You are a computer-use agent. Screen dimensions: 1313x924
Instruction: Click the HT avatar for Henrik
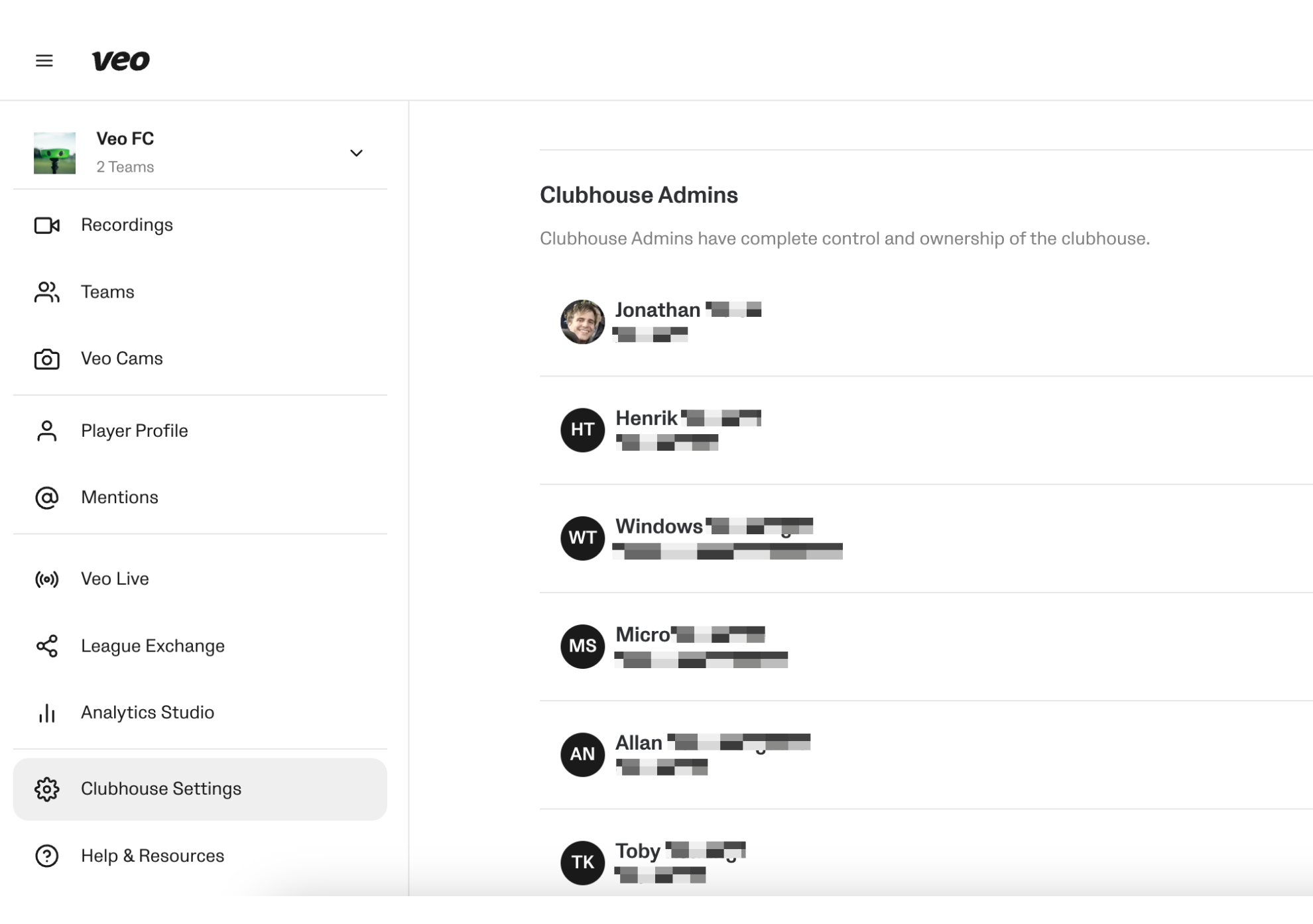point(582,430)
